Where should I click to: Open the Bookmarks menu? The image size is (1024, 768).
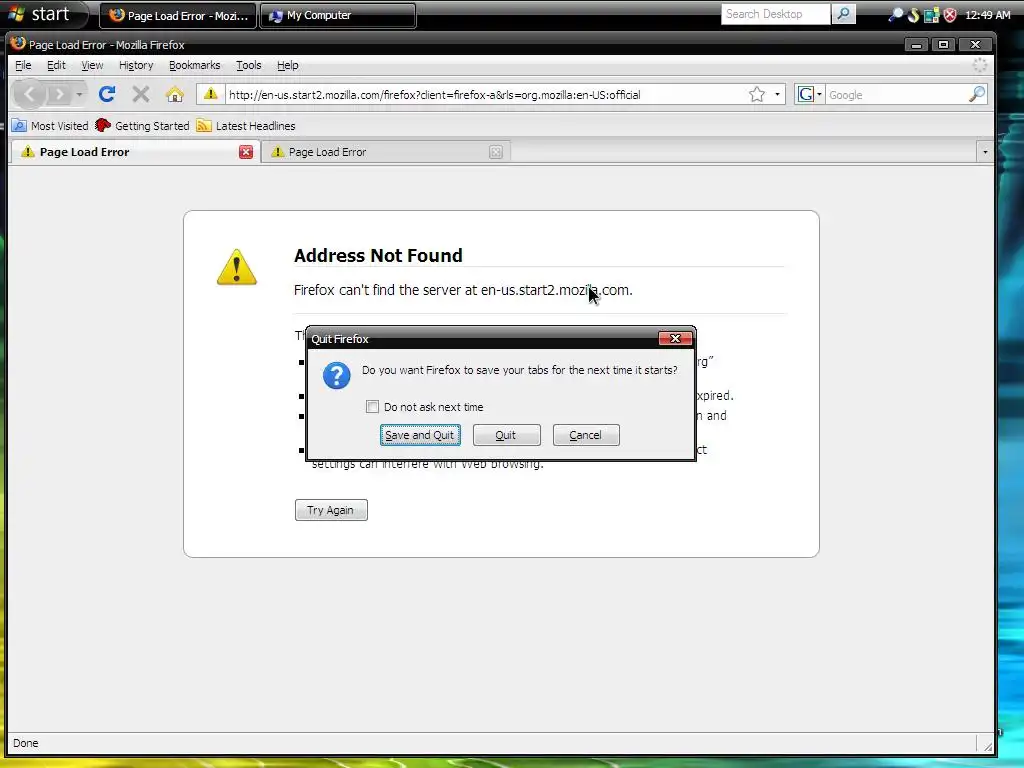[195, 65]
